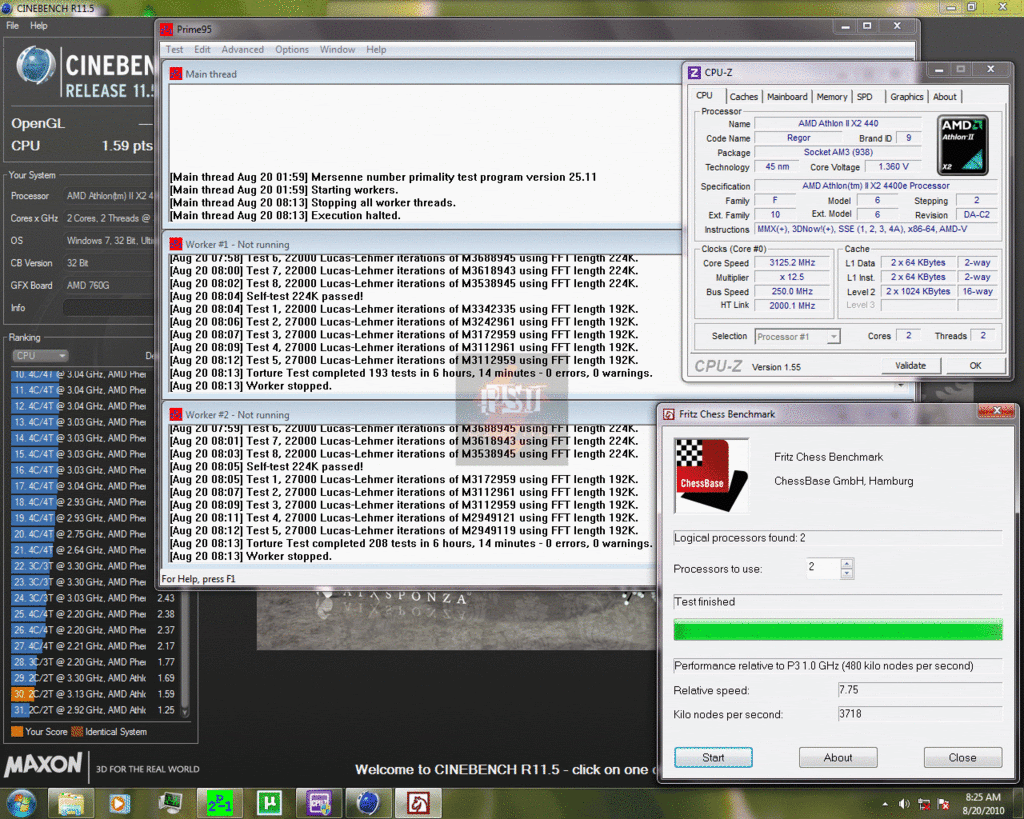Switch to the Graphics tab in CPU-Z
The height and width of the screenshot is (819, 1024).
click(x=907, y=97)
